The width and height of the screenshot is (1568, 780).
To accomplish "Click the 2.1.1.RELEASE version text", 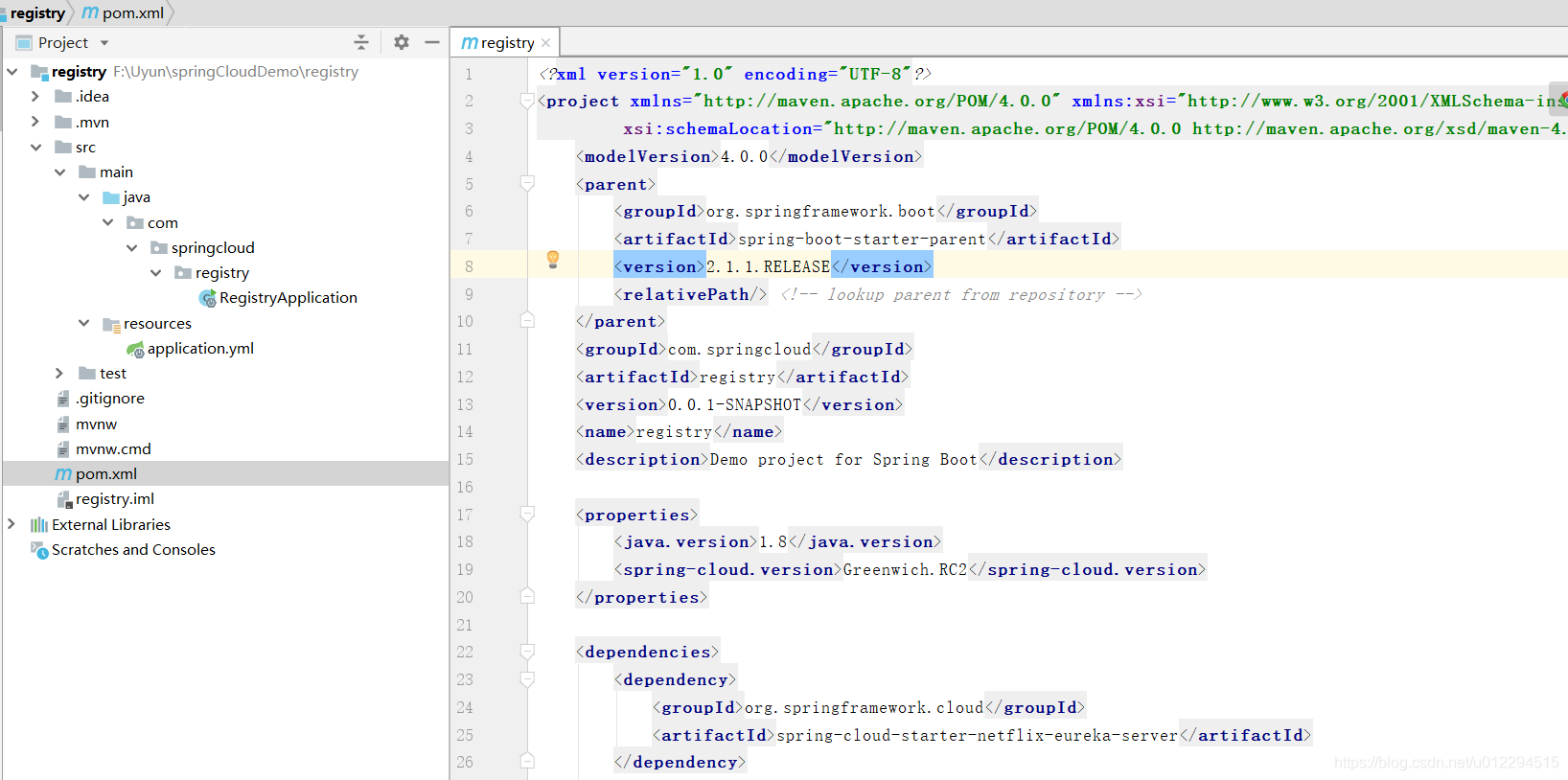I will pyautogui.click(x=768, y=266).
